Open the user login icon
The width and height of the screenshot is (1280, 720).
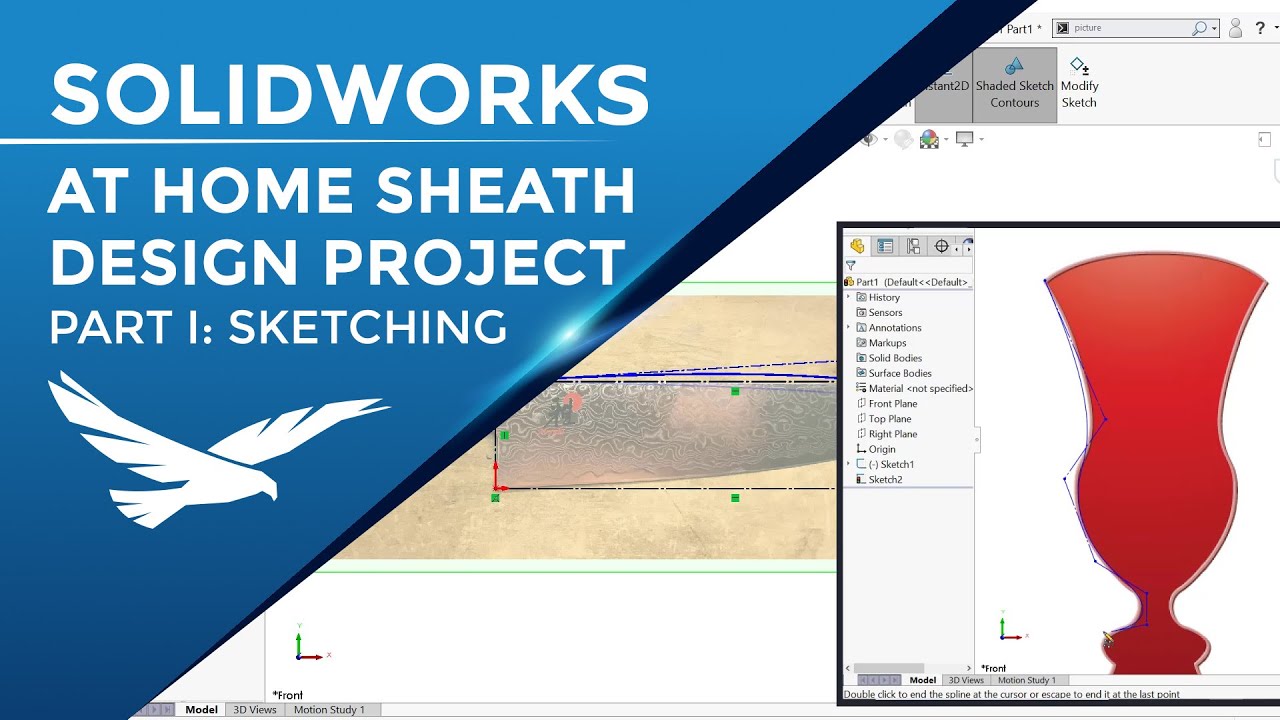[1236, 28]
